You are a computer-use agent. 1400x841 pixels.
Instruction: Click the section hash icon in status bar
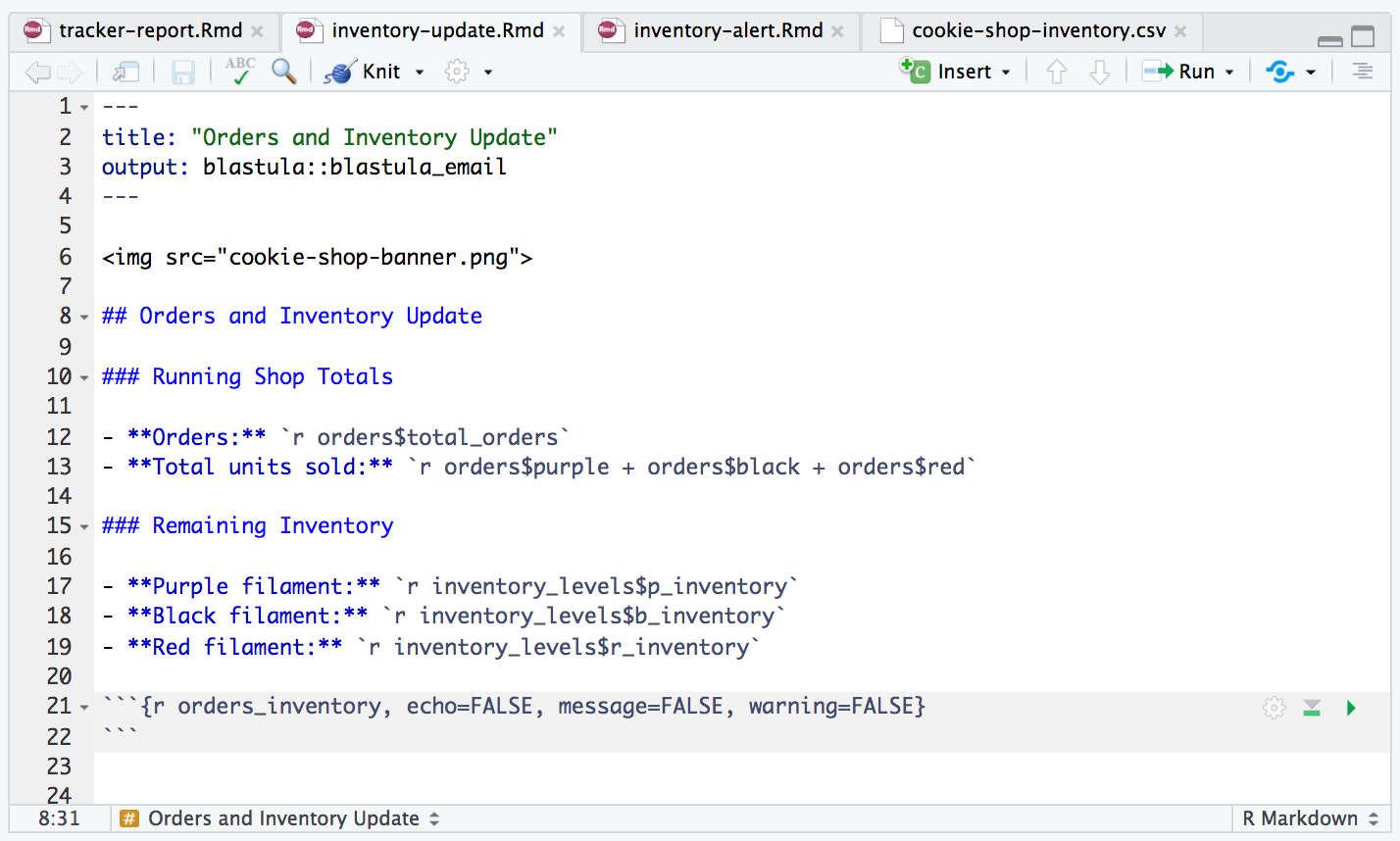click(x=129, y=818)
